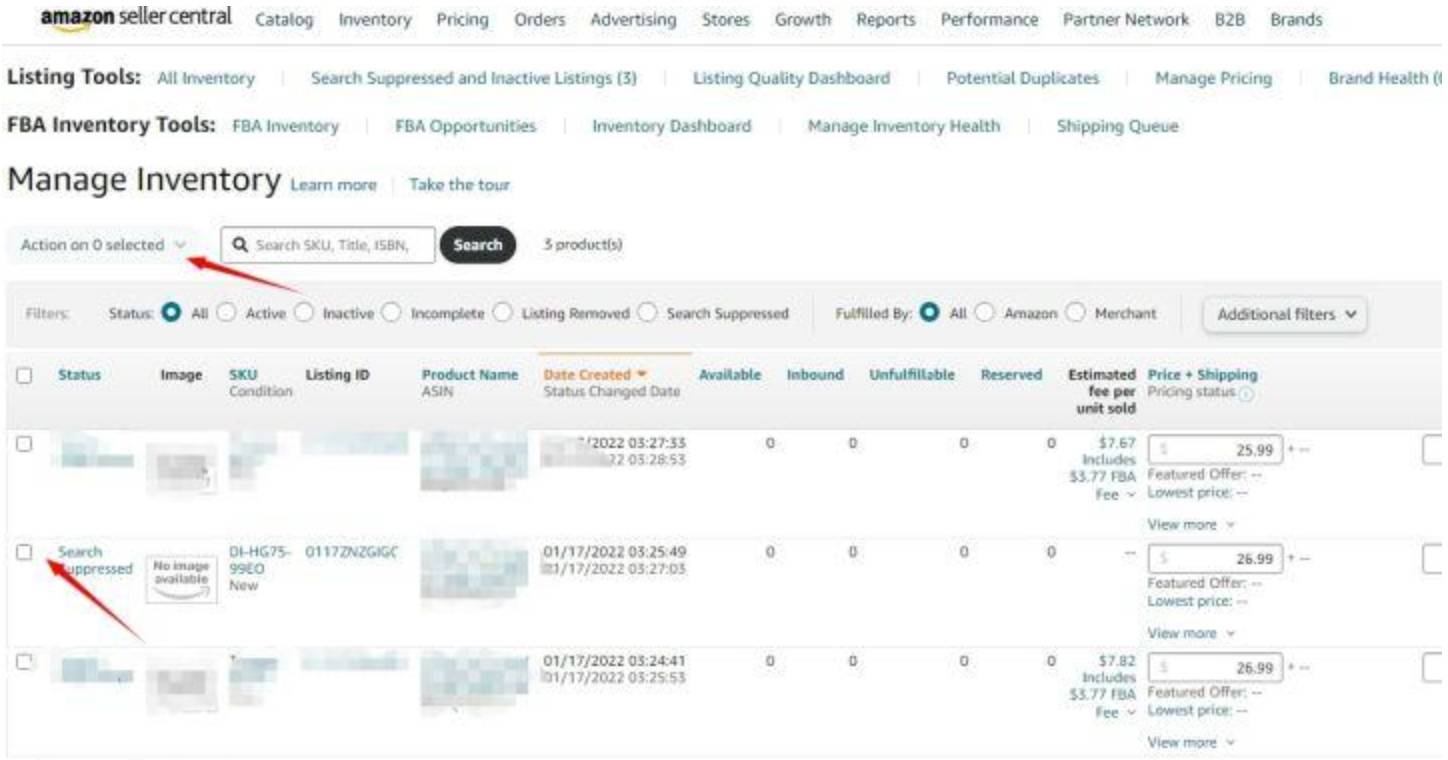Select the Active status radio button
The height and width of the screenshot is (760, 1448).
(226, 314)
